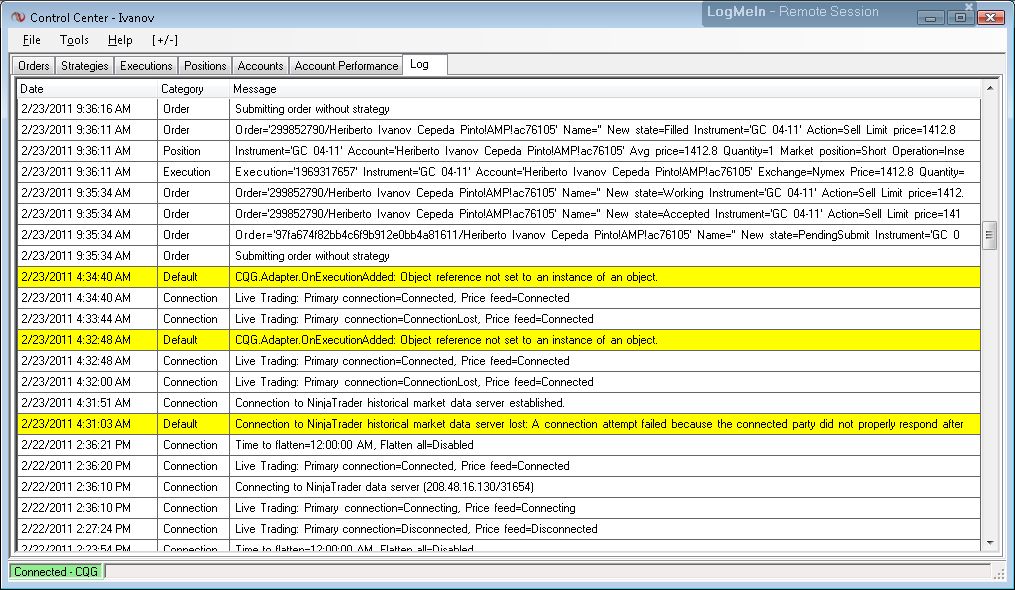Maximize the Control Center window
This screenshot has width=1015, height=590.
pyautogui.click(x=960, y=17)
